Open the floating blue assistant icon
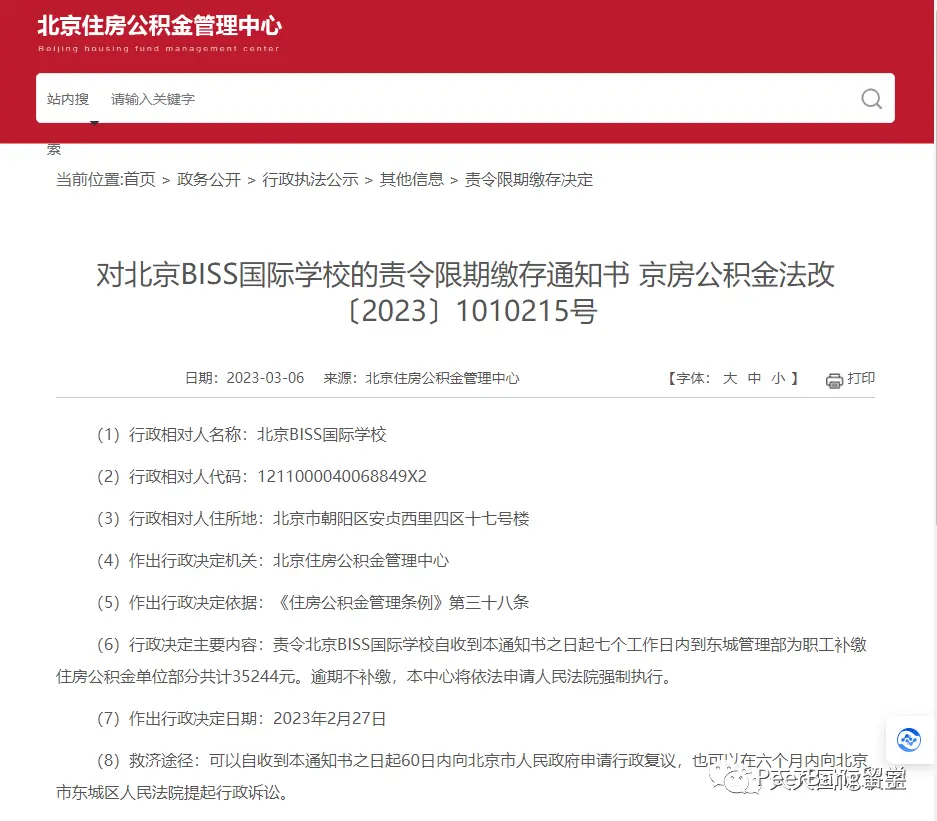937x821 pixels. pos(908,740)
